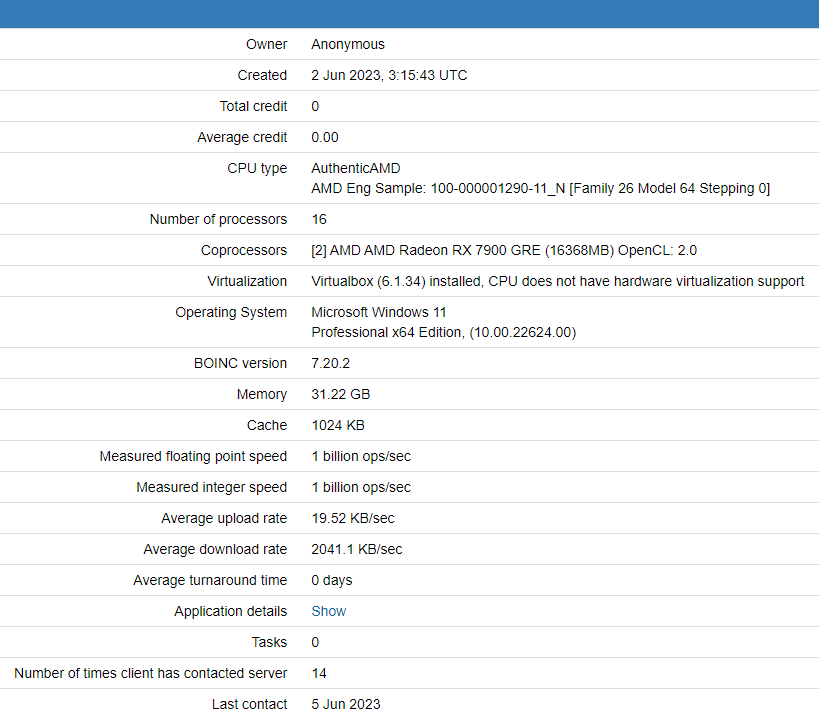Click the download rate 2041.1 KB/sec

356,549
